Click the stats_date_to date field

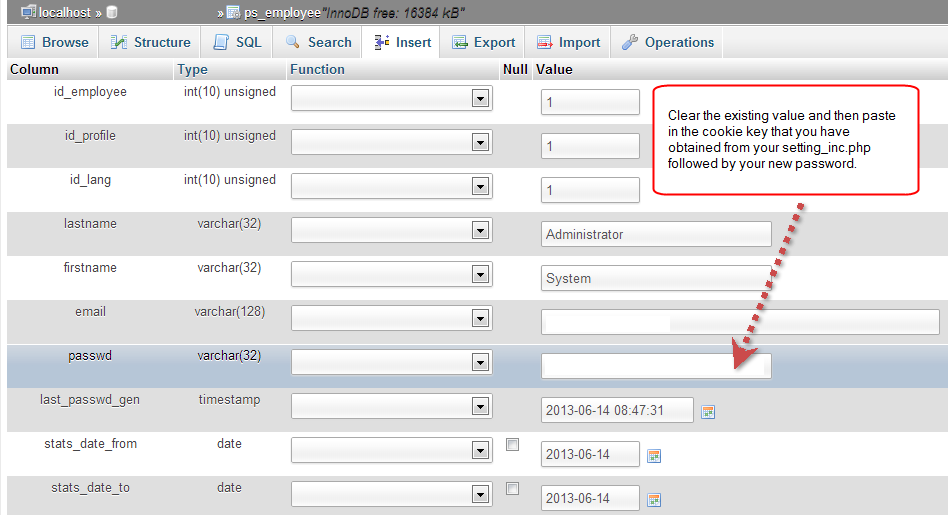[590, 498]
